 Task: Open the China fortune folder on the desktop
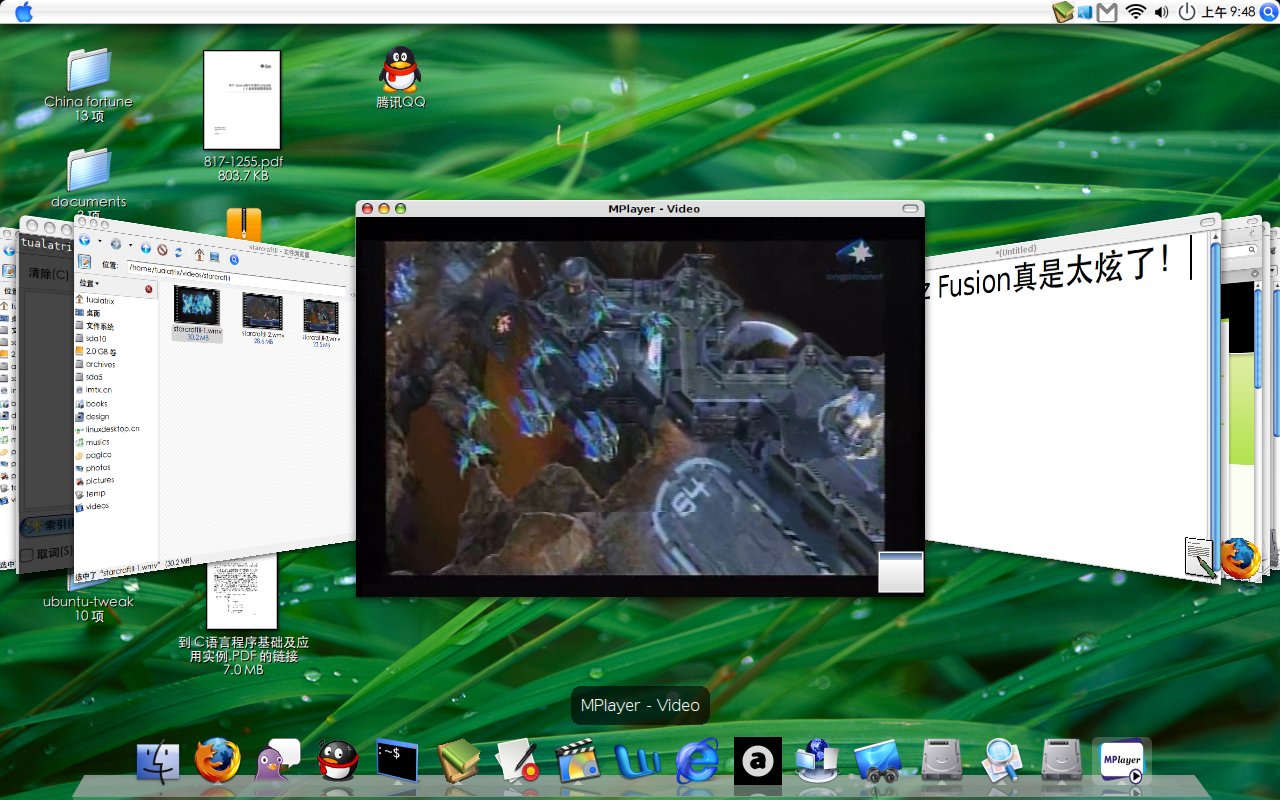pos(88,84)
